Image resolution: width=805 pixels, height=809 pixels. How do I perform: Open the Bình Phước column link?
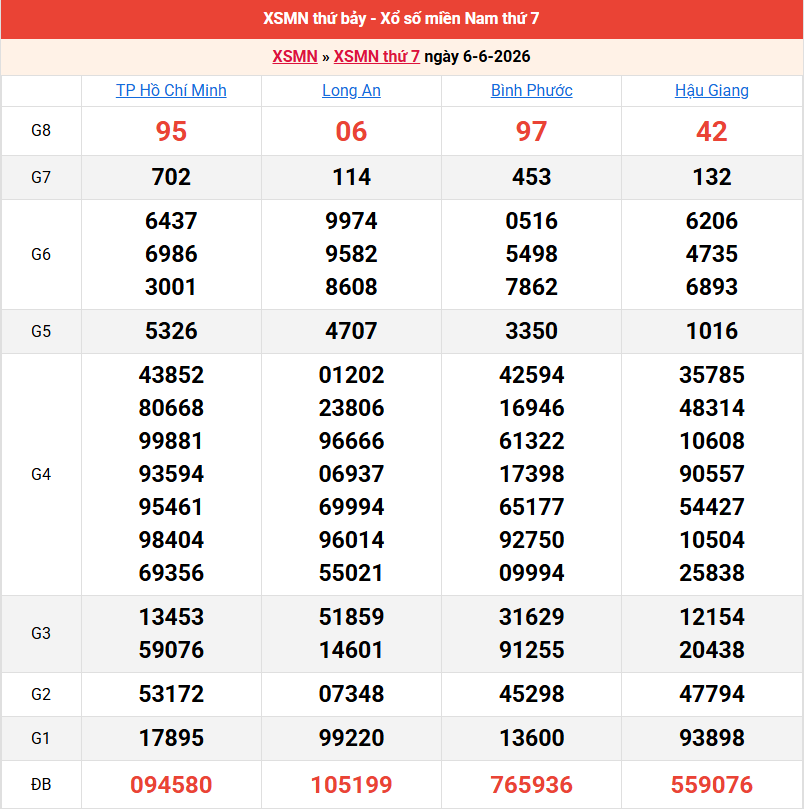(532, 90)
